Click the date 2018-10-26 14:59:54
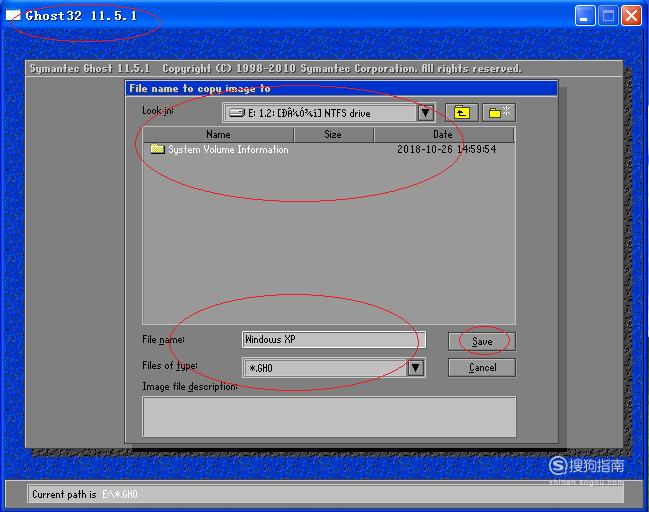649x512 pixels. 447,149
